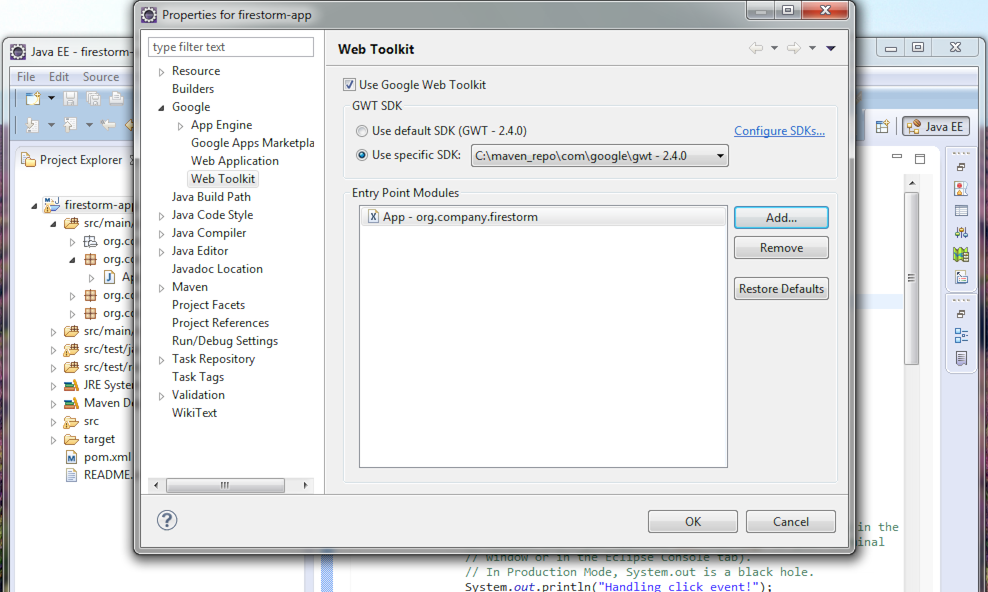Click the prev-annotation toolbar icon in second row
This screenshot has width=988, height=592.
pos(70,125)
